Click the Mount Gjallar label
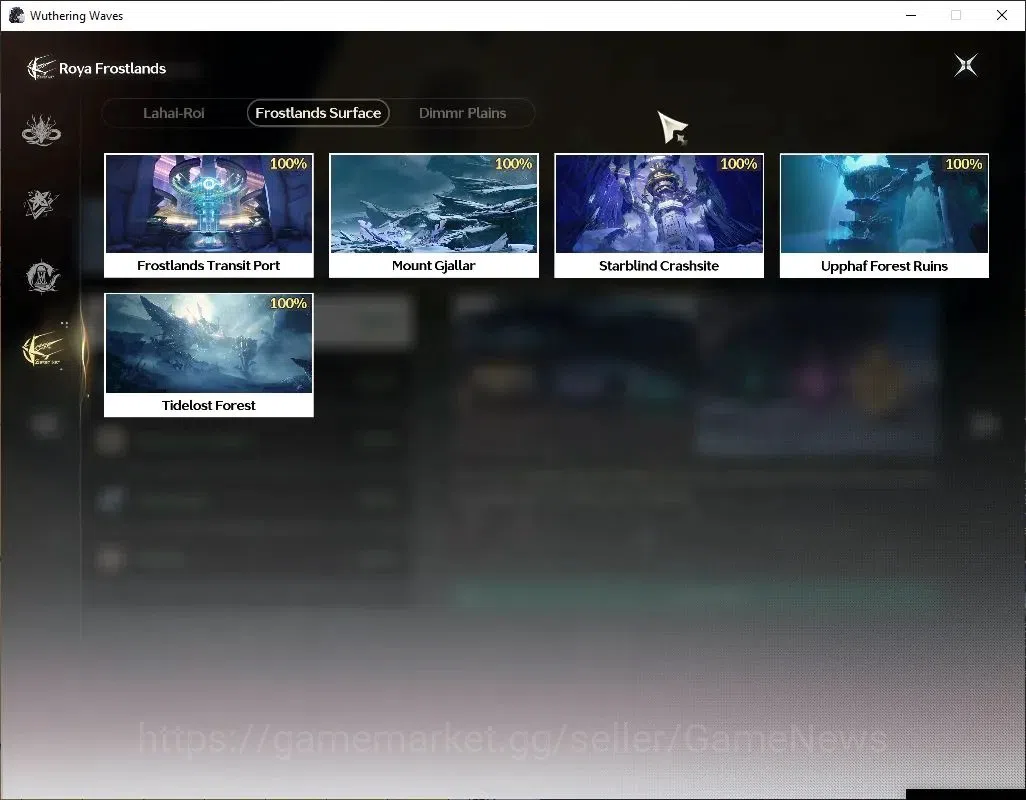 click(434, 266)
